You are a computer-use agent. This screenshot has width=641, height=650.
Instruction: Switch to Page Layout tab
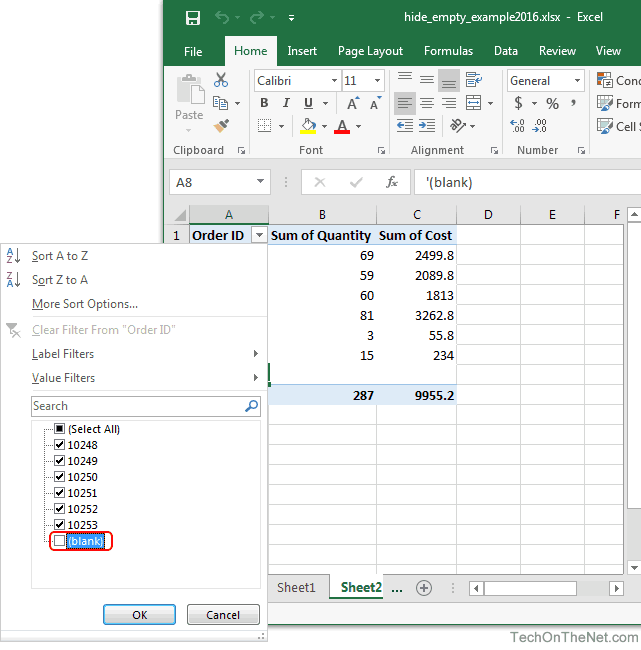370,51
